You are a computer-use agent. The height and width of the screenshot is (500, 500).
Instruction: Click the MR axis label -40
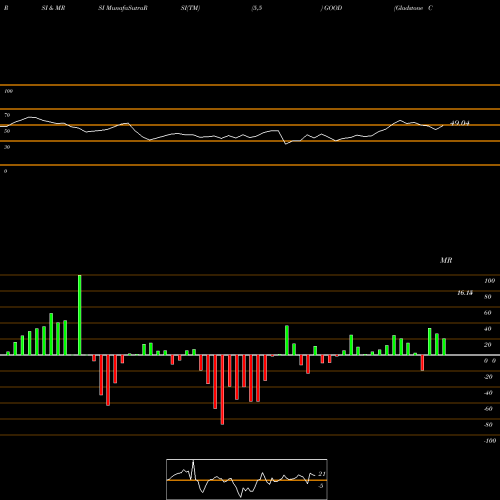(x=488, y=393)
